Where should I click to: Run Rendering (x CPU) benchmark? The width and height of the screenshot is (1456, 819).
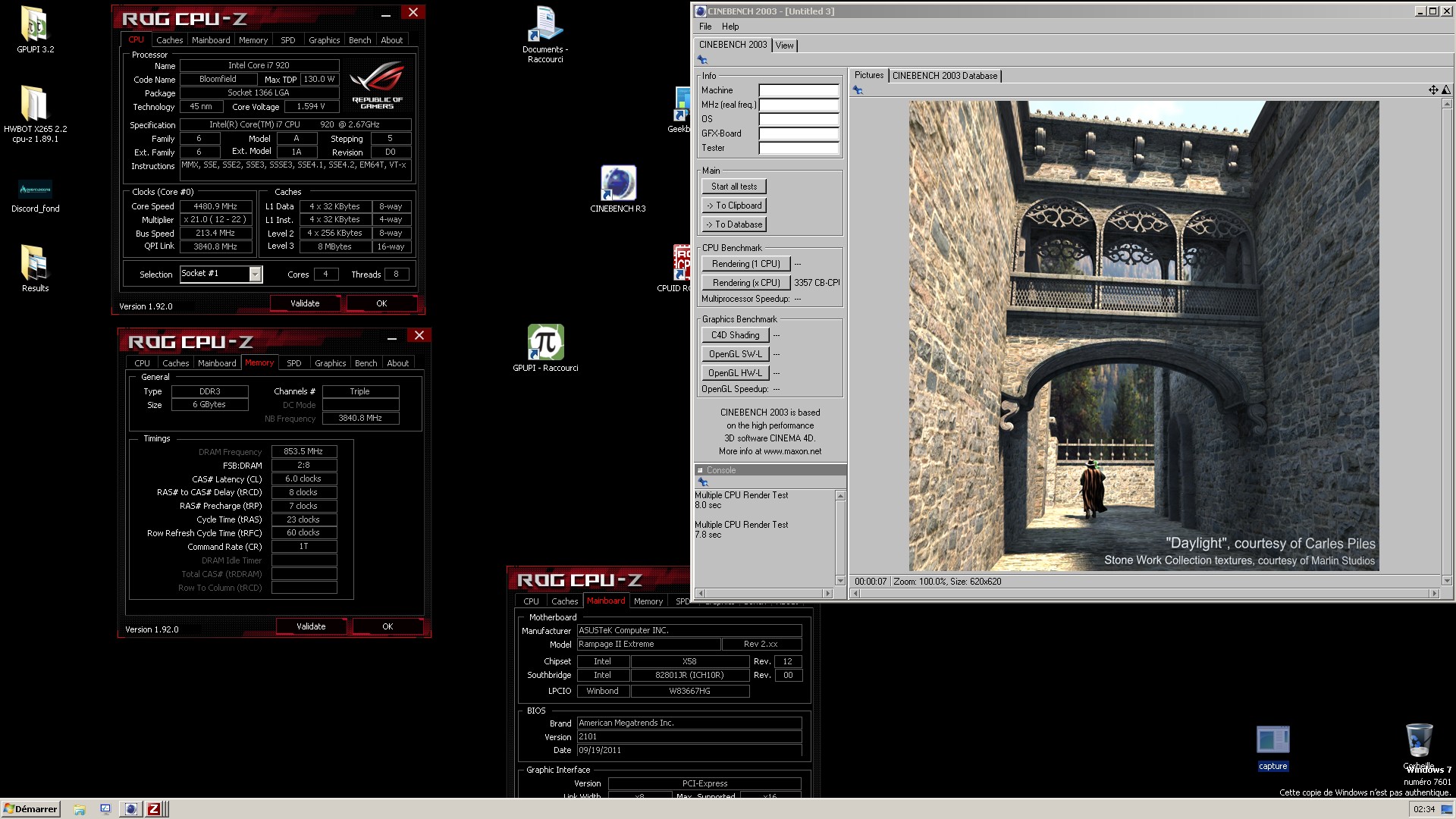pos(746,283)
